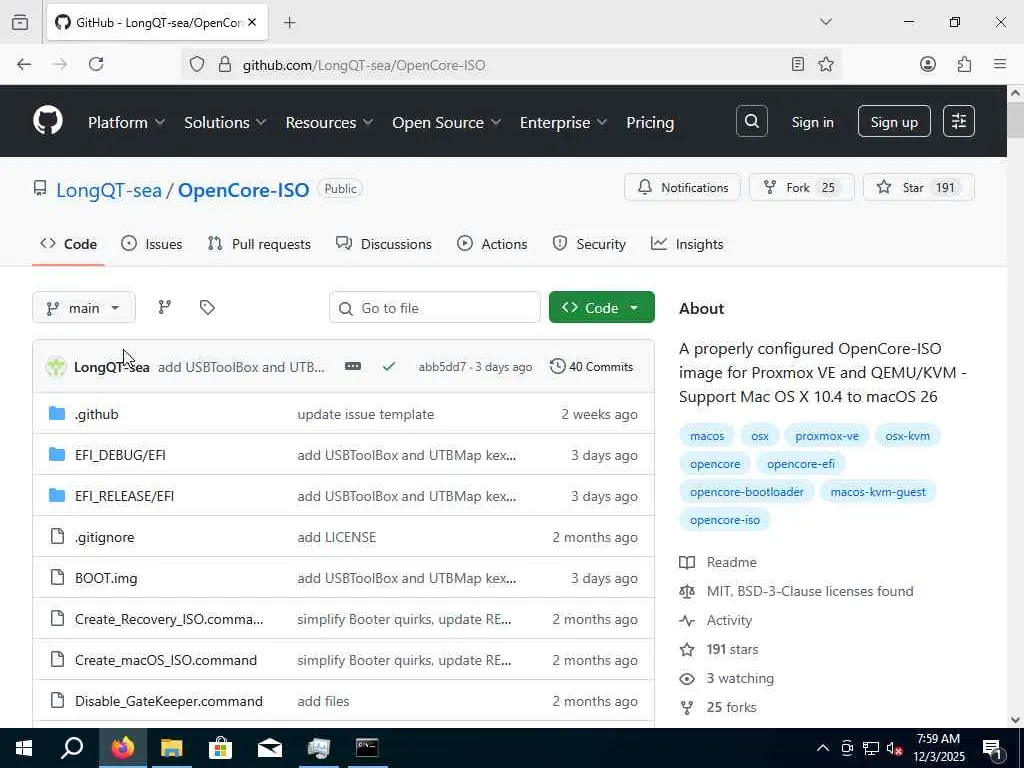Viewport: 1024px width, 768px height.
Task: Open the tracking protection shield icon
Action: (197, 65)
